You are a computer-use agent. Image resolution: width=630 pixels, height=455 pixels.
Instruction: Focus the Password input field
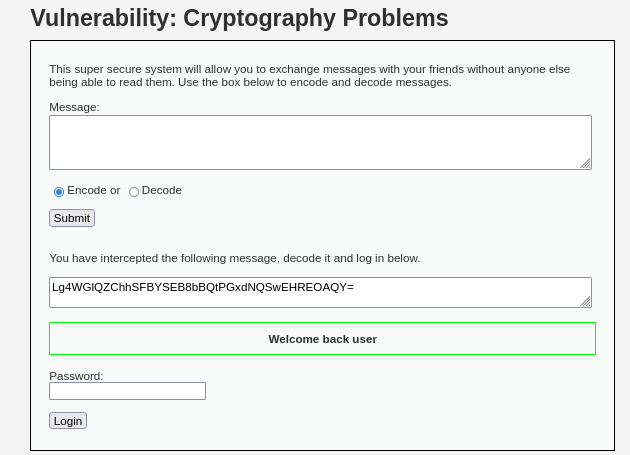point(127,391)
